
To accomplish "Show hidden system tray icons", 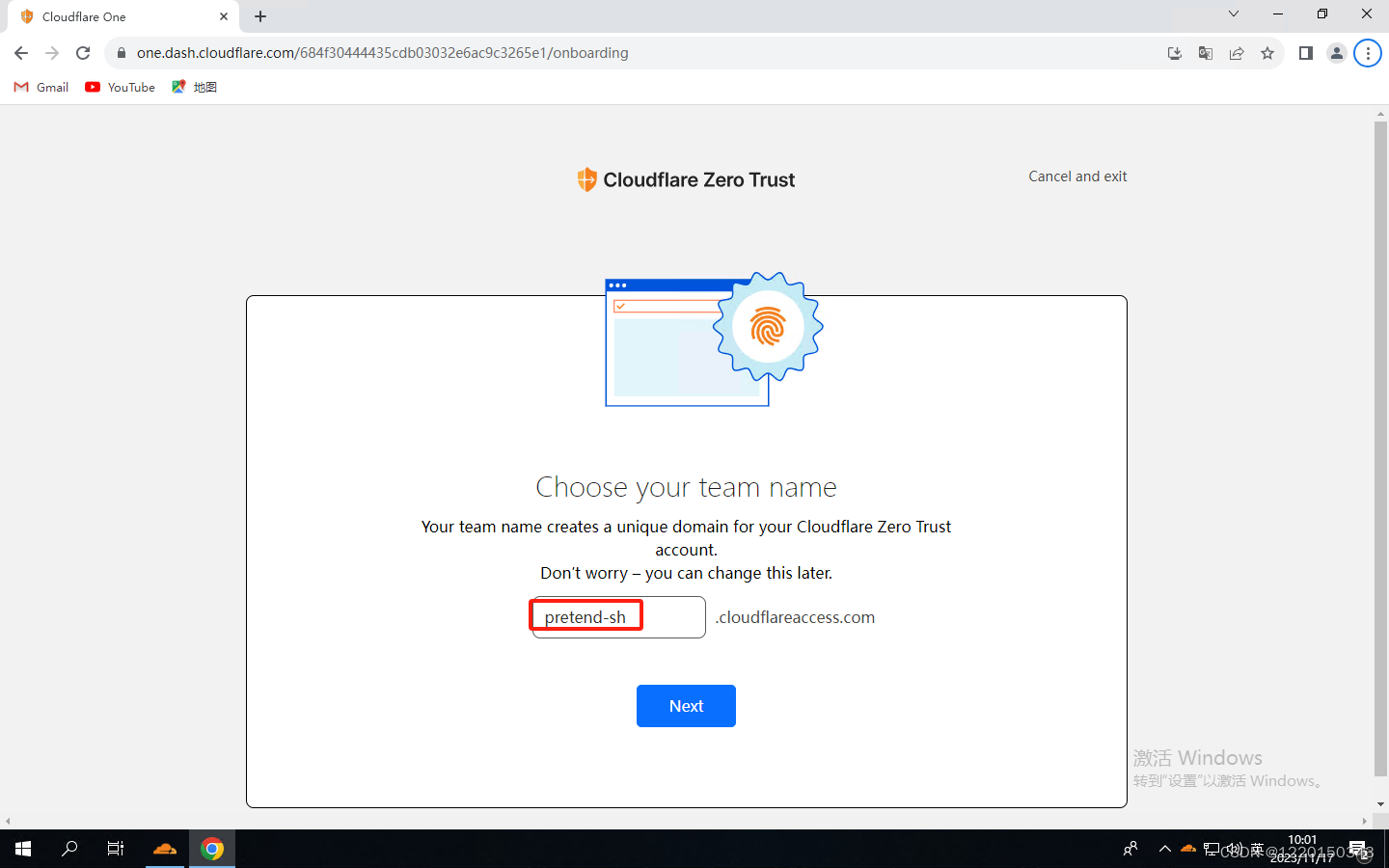I will point(1165,849).
